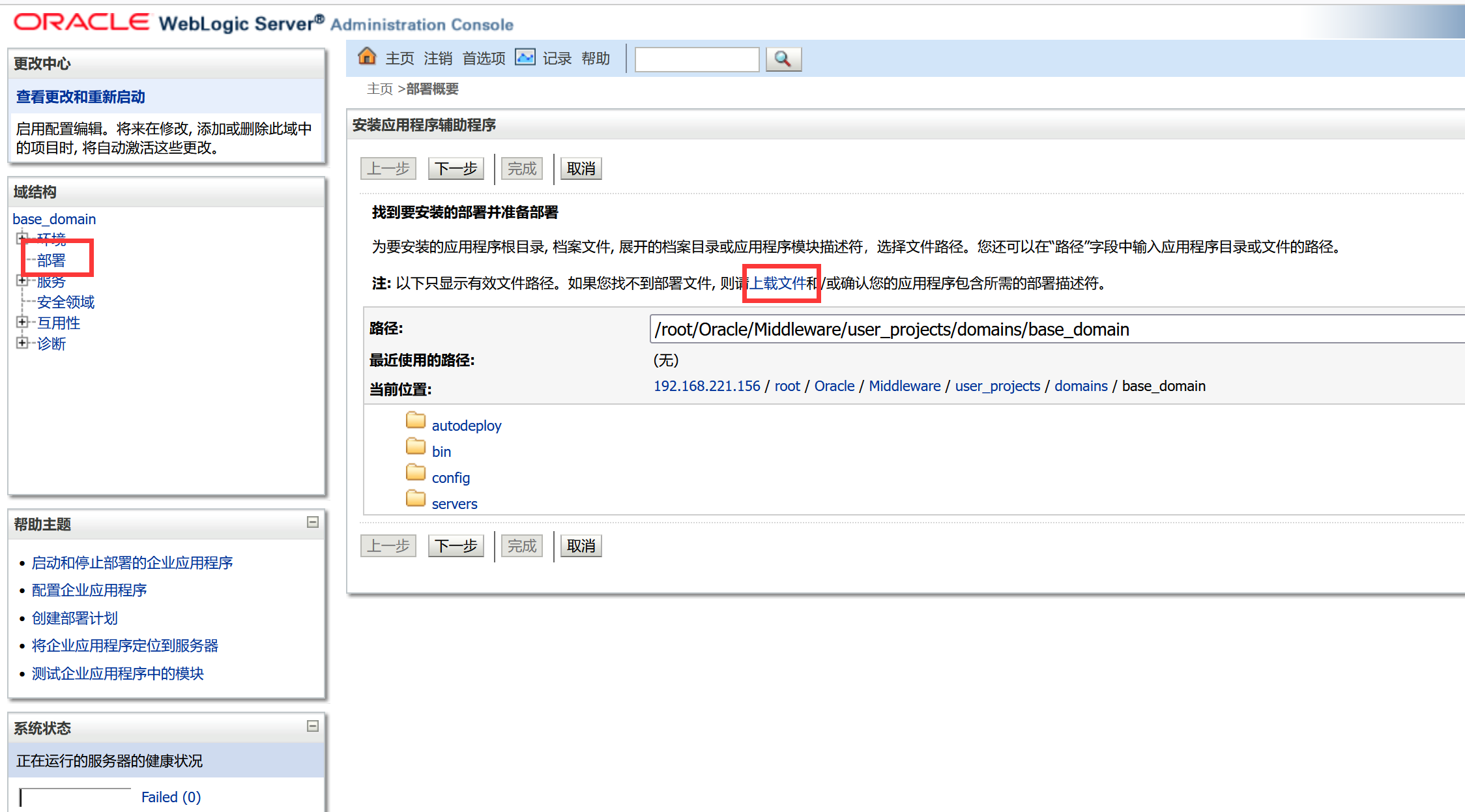Viewport: 1465px width, 812px height.
Task: Click Middleware in current location path
Action: coord(905,386)
